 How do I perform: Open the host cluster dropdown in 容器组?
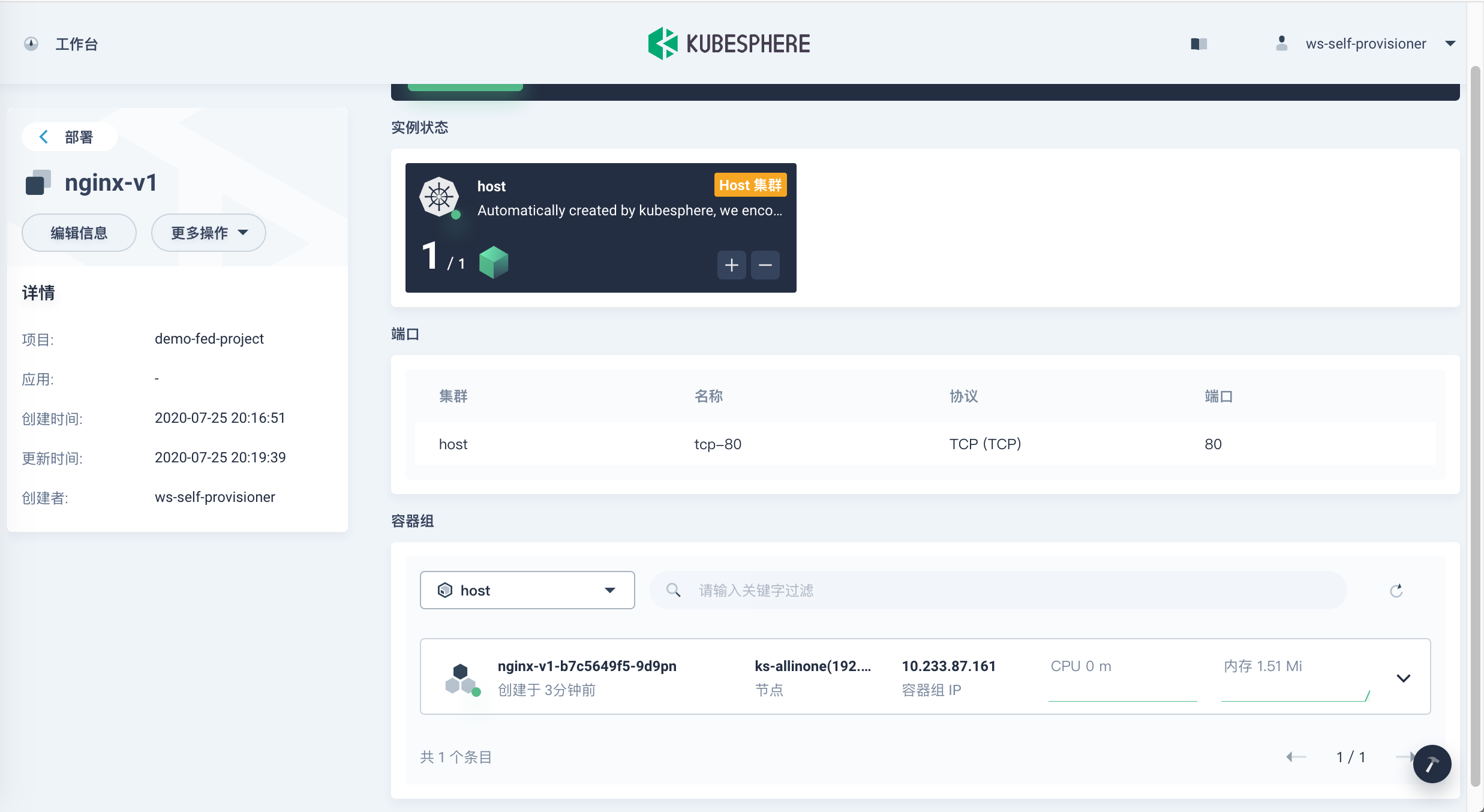pyautogui.click(x=527, y=590)
